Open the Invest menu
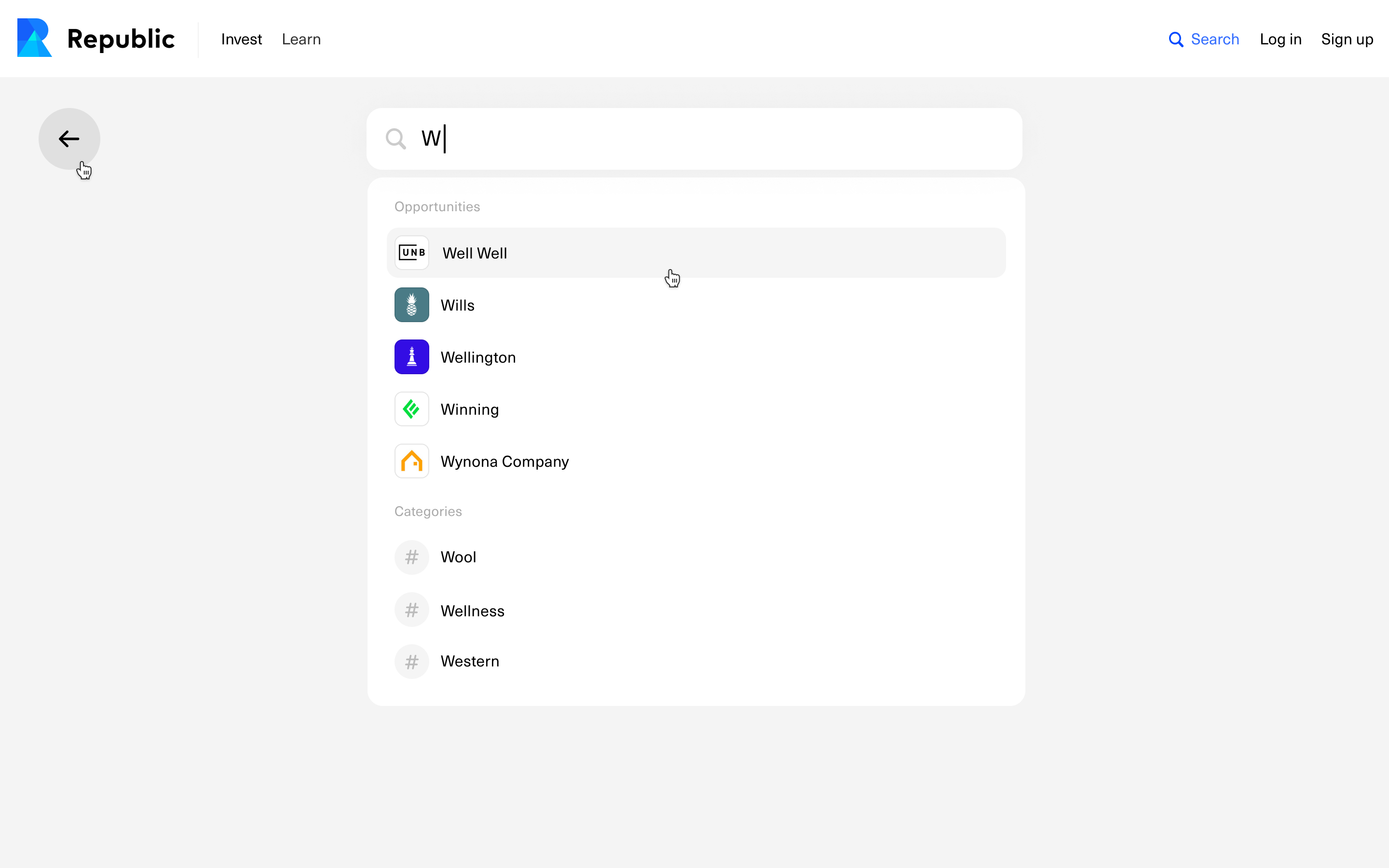The height and width of the screenshot is (868, 1389). [x=241, y=40]
